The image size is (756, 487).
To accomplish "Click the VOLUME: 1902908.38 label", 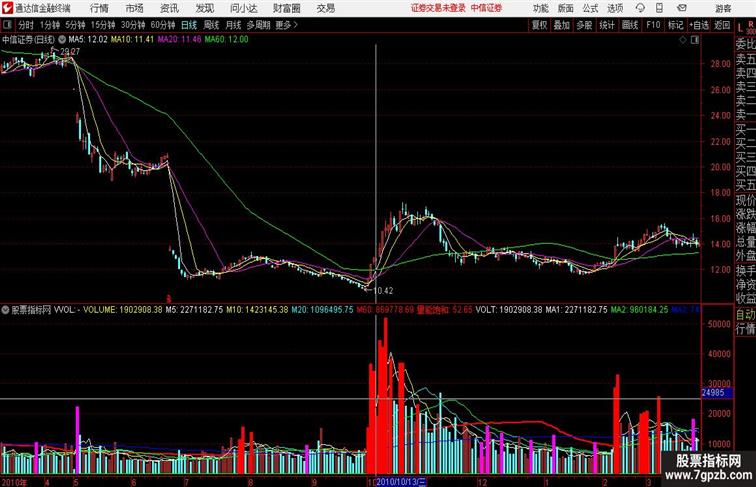I will 122,310.
